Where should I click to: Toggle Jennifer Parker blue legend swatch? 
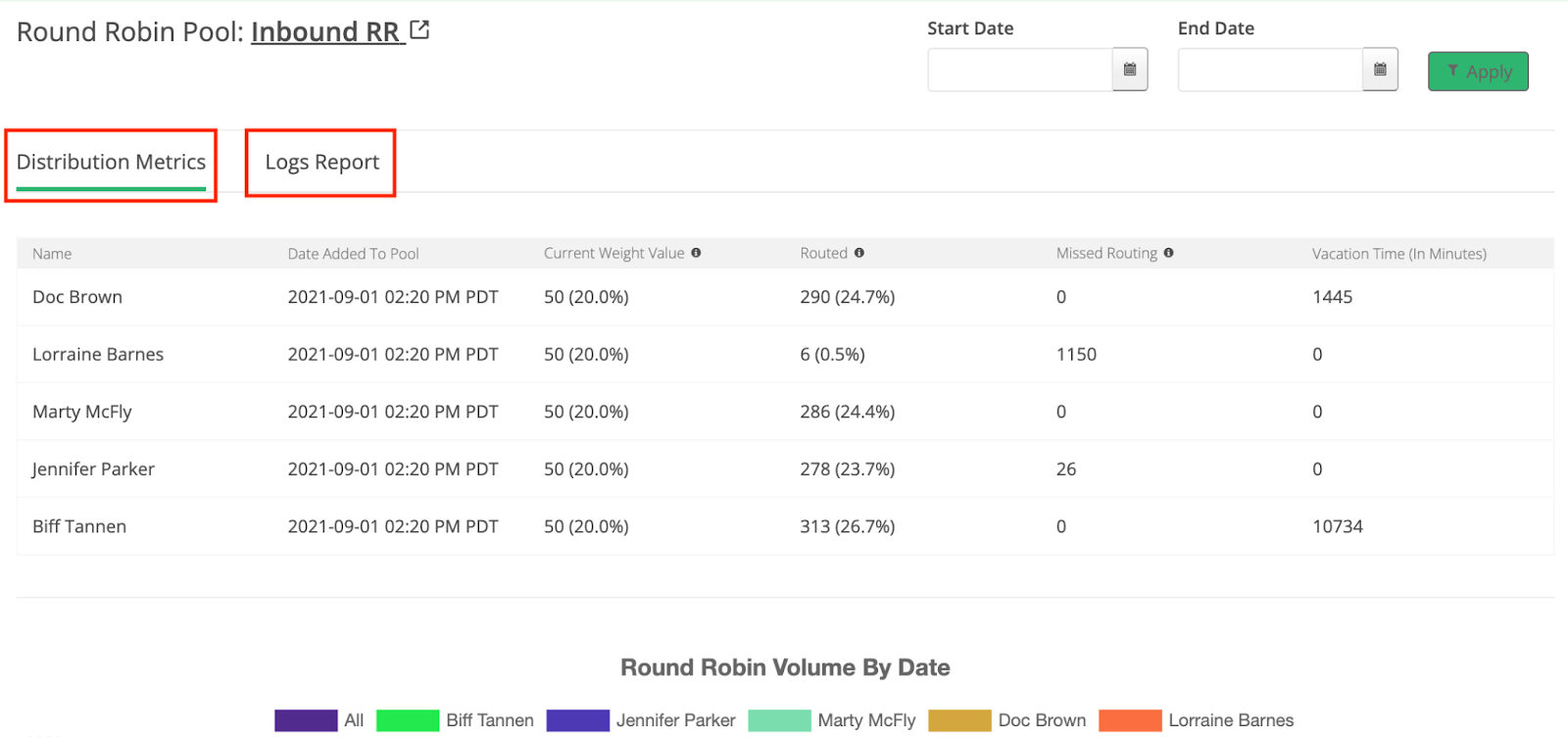tap(577, 720)
